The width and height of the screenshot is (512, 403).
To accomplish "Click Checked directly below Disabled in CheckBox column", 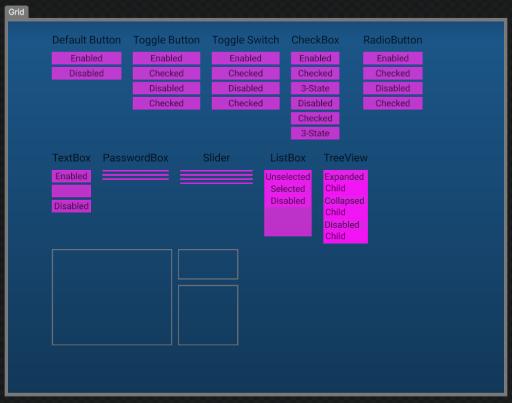I will (315, 118).
